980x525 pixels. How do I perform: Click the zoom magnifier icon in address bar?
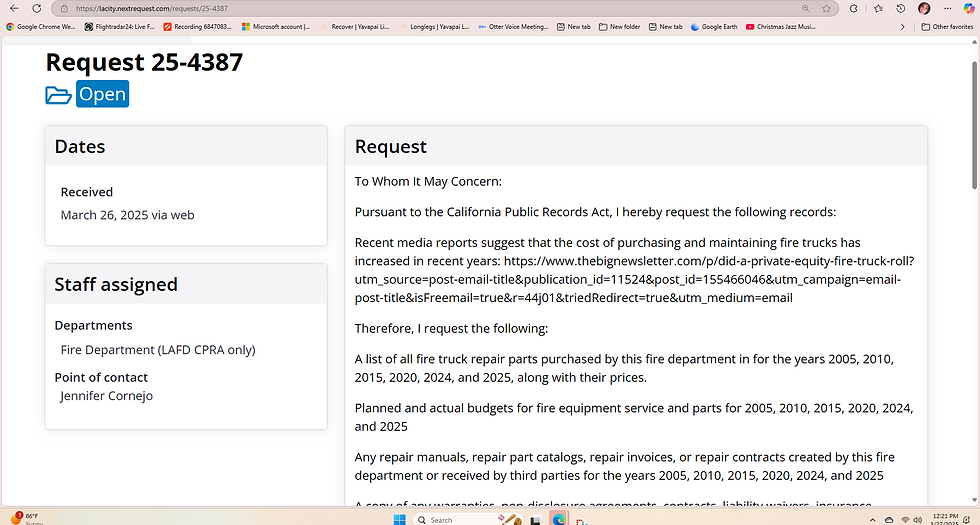(806, 9)
